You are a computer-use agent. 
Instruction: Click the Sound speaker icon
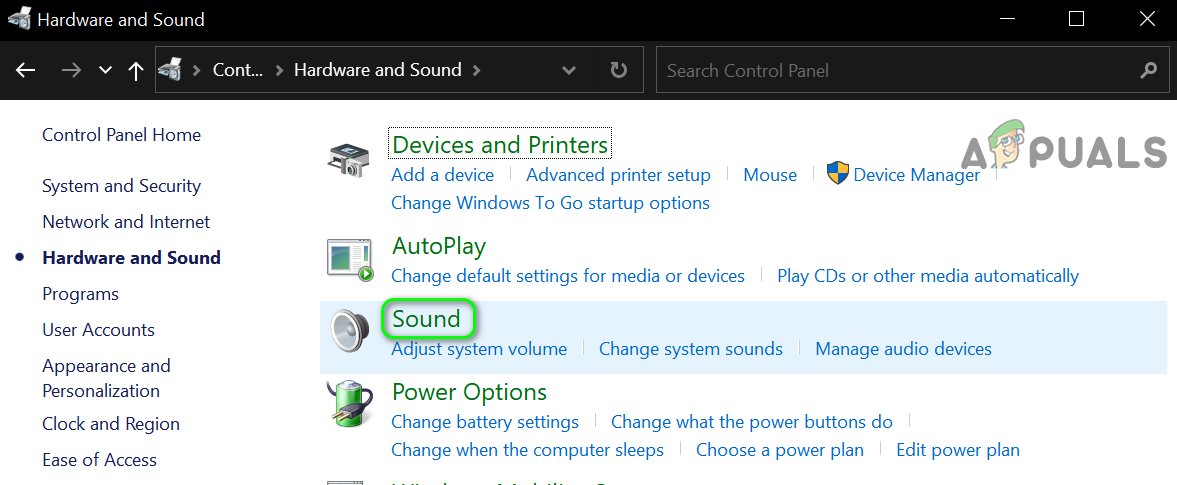(x=350, y=329)
